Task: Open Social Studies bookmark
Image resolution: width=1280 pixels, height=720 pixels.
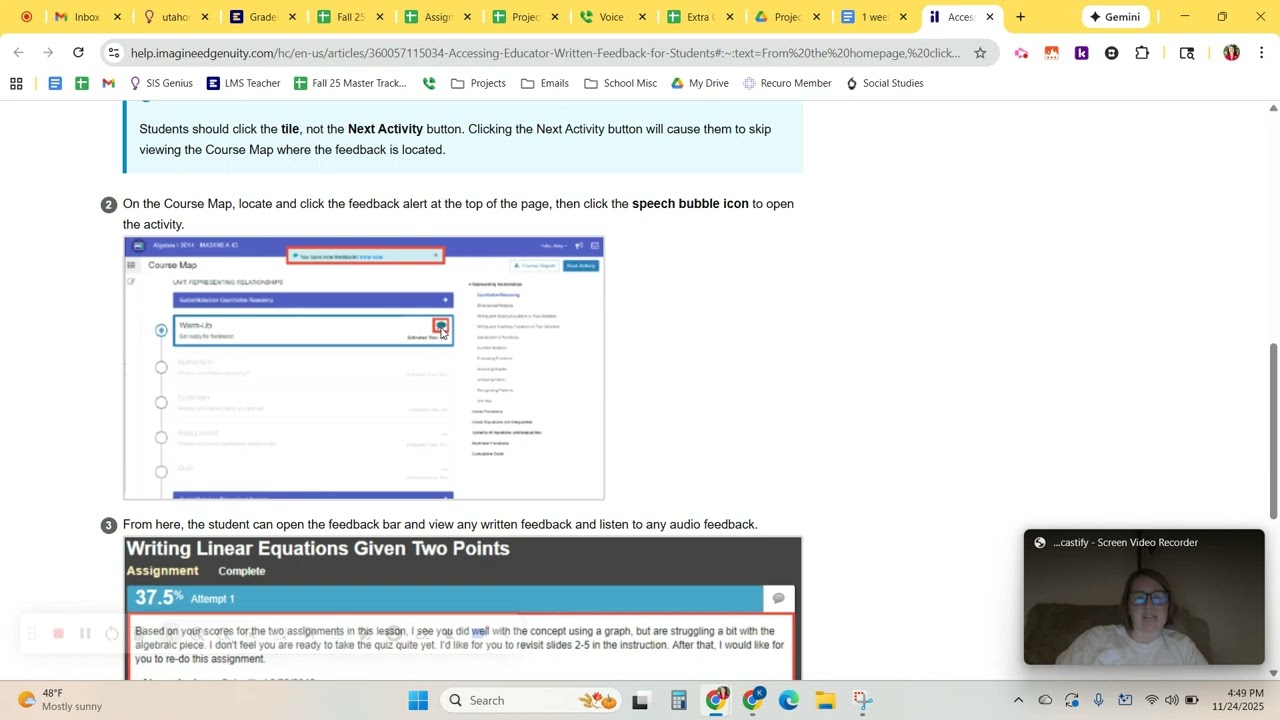Action: pyautogui.click(x=884, y=83)
